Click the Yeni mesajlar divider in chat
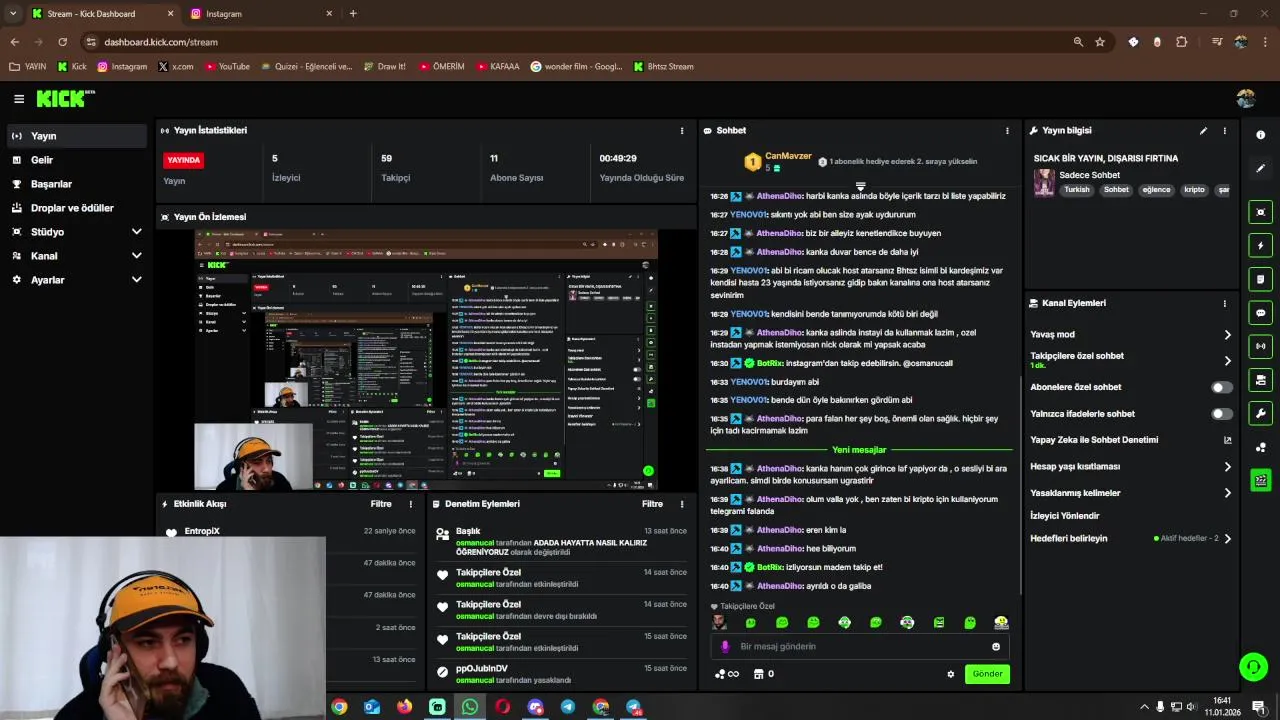The width and height of the screenshot is (1280, 720). 859,450
